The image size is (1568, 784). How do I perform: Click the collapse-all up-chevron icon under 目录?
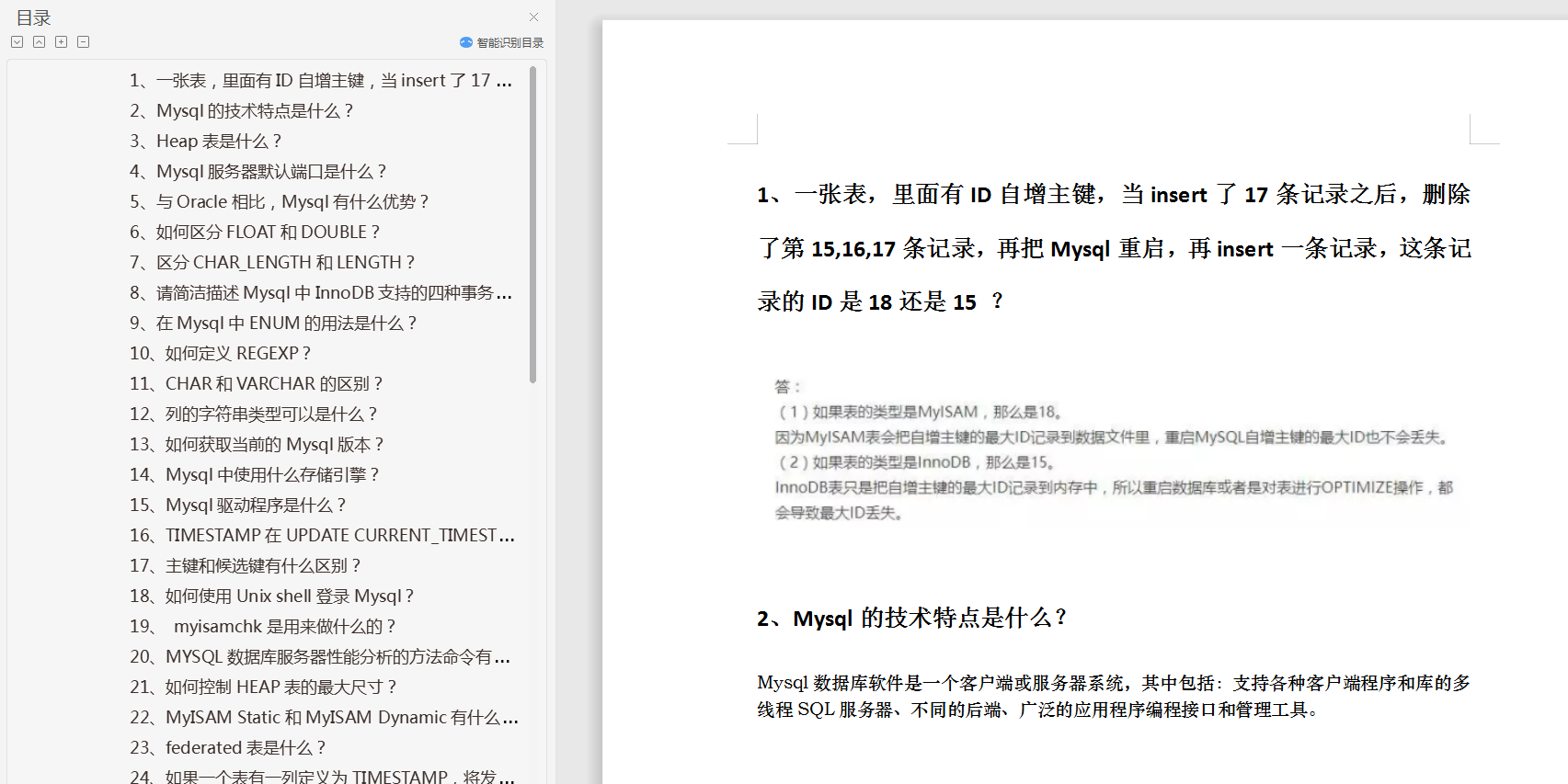pyautogui.click(x=40, y=42)
